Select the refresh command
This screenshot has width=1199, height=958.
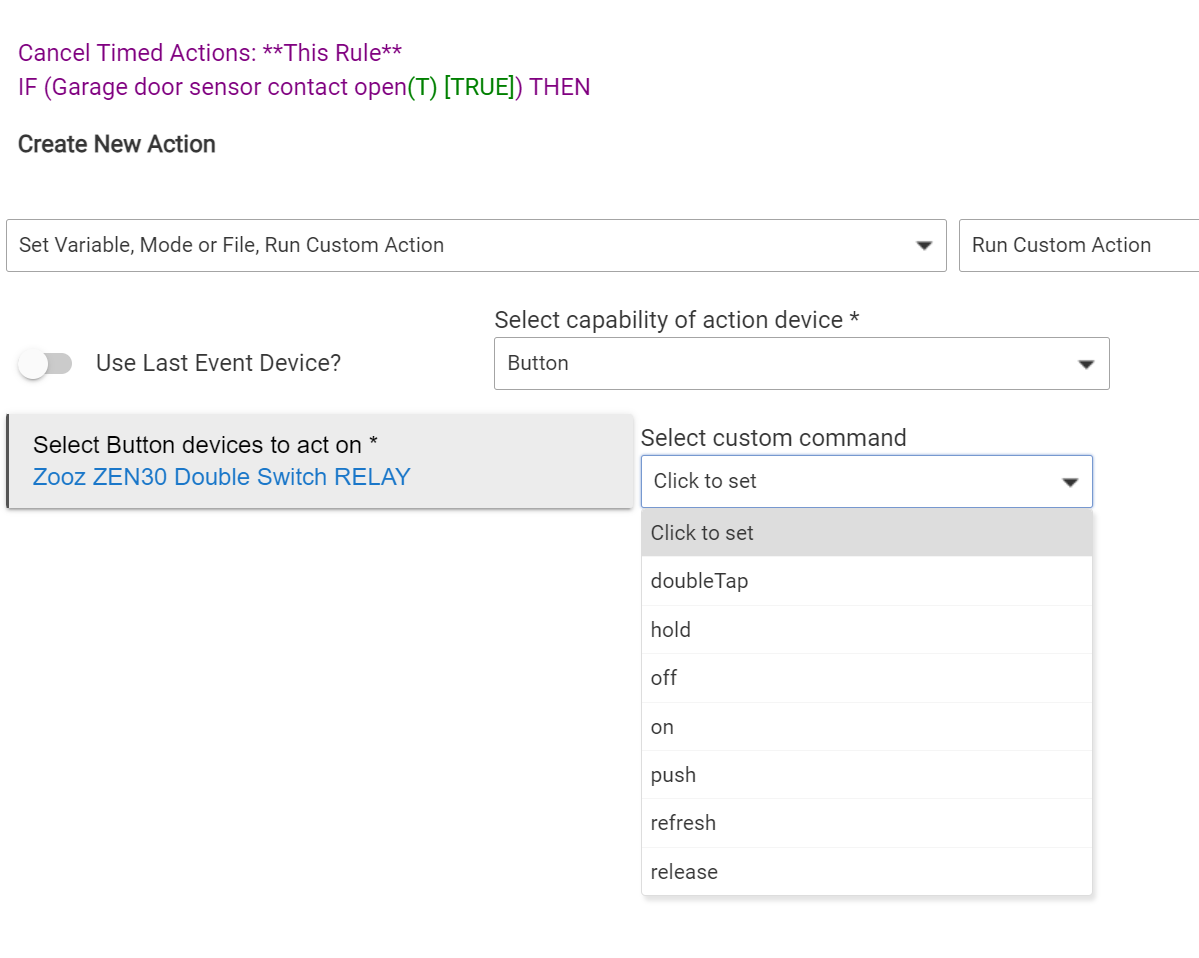tap(866, 823)
